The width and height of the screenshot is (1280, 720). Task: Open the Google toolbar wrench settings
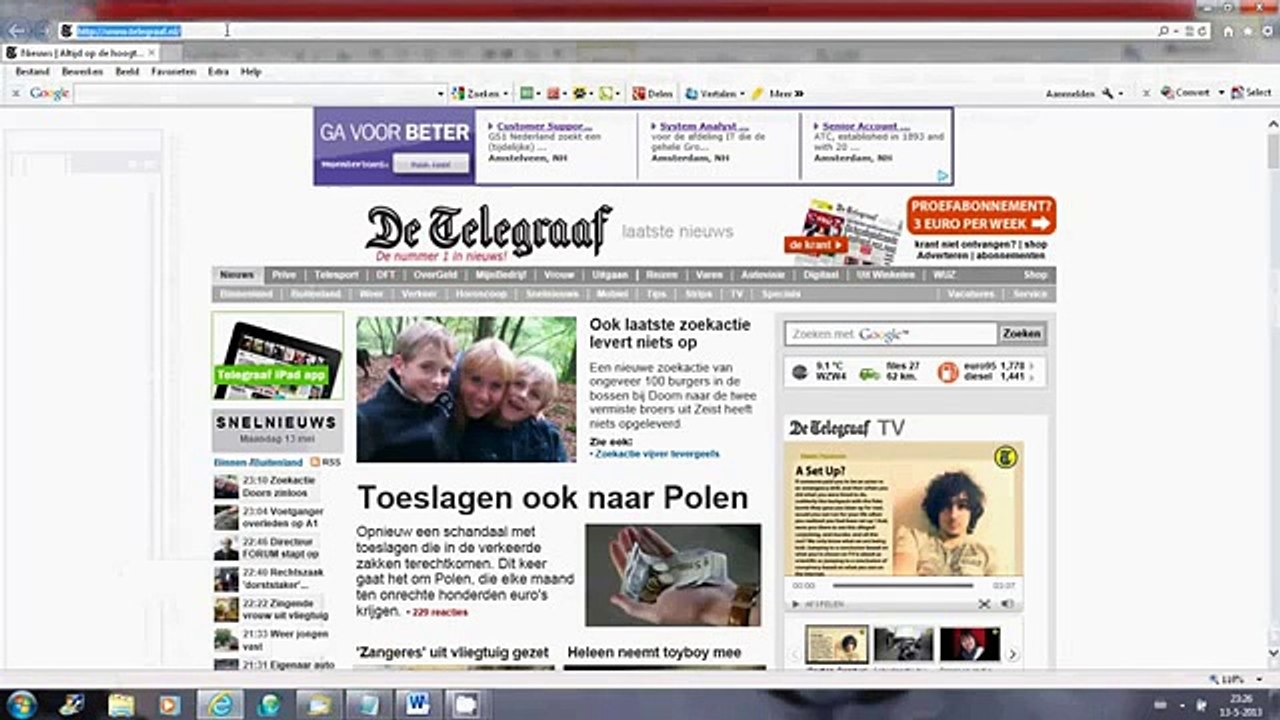(x=1107, y=93)
